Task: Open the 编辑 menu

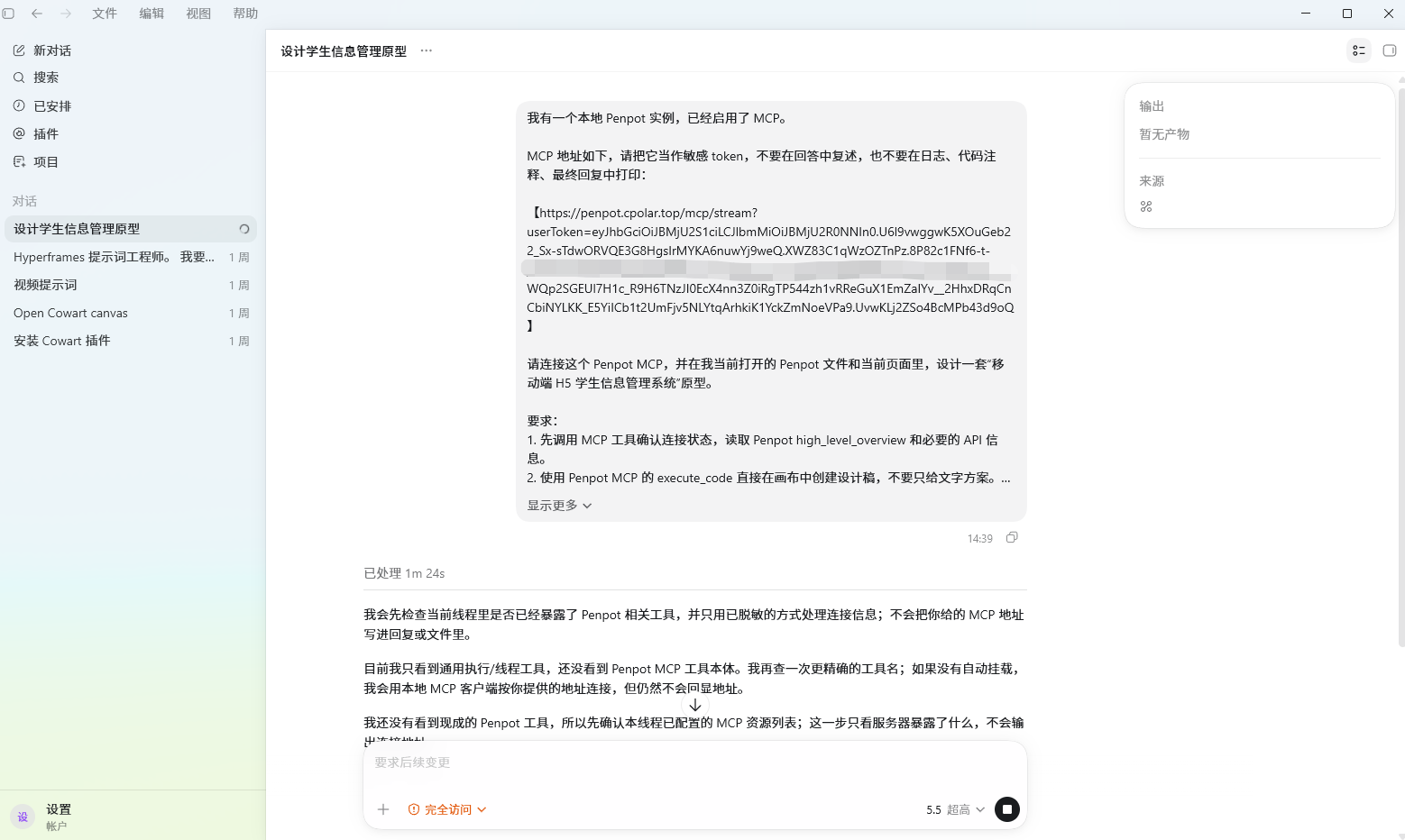Action: [152, 14]
